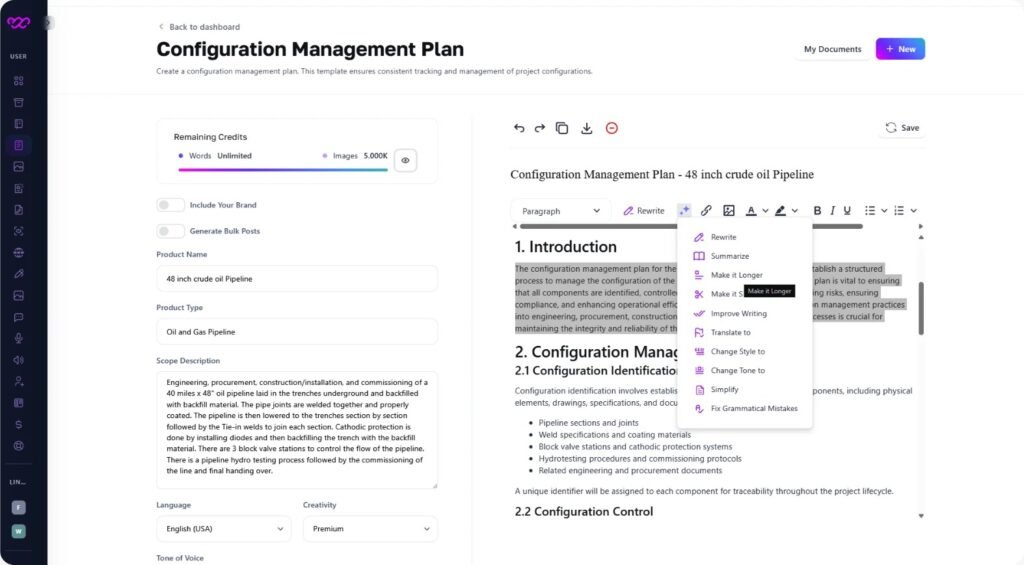Select Improve Writing menu option

[x=744, y=314]
